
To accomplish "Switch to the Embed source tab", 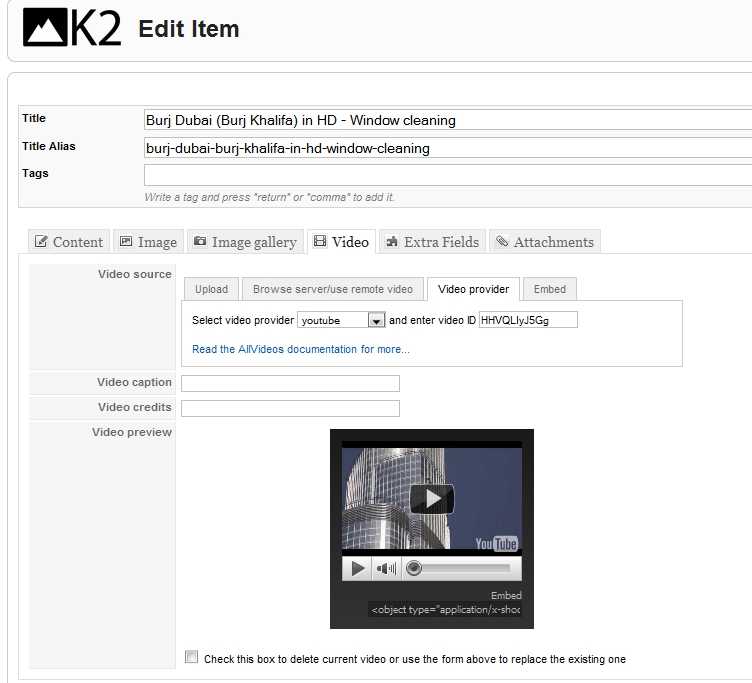I will (550, 289).
